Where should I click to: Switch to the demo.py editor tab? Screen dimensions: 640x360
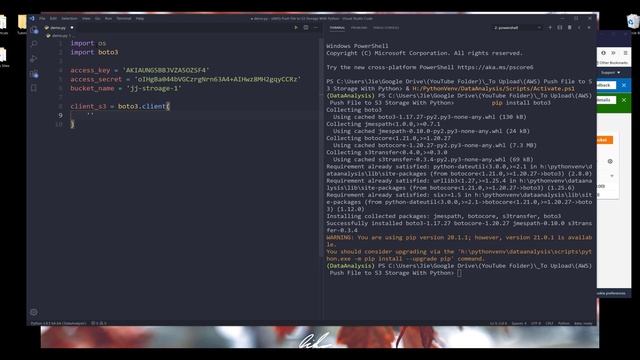(x=58, y=28)
